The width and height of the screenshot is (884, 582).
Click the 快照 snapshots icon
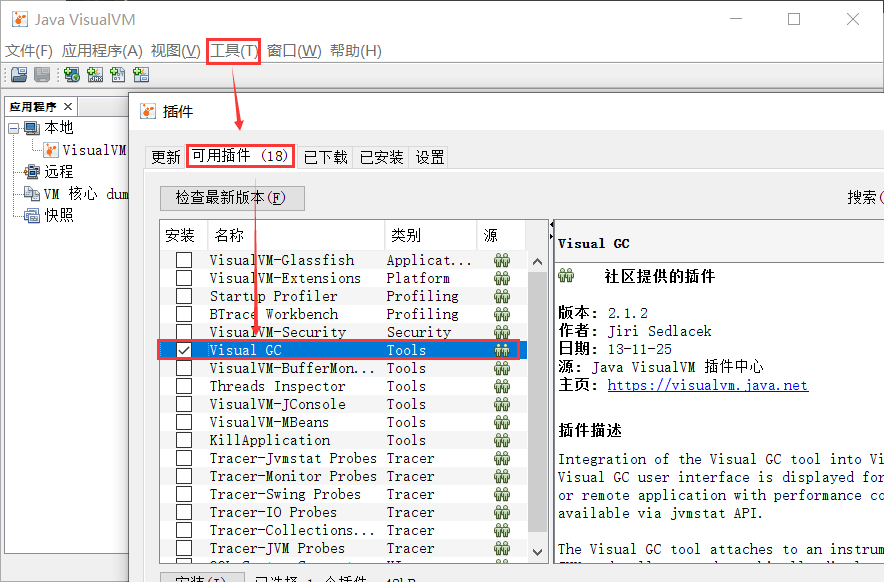coord(32,215)
